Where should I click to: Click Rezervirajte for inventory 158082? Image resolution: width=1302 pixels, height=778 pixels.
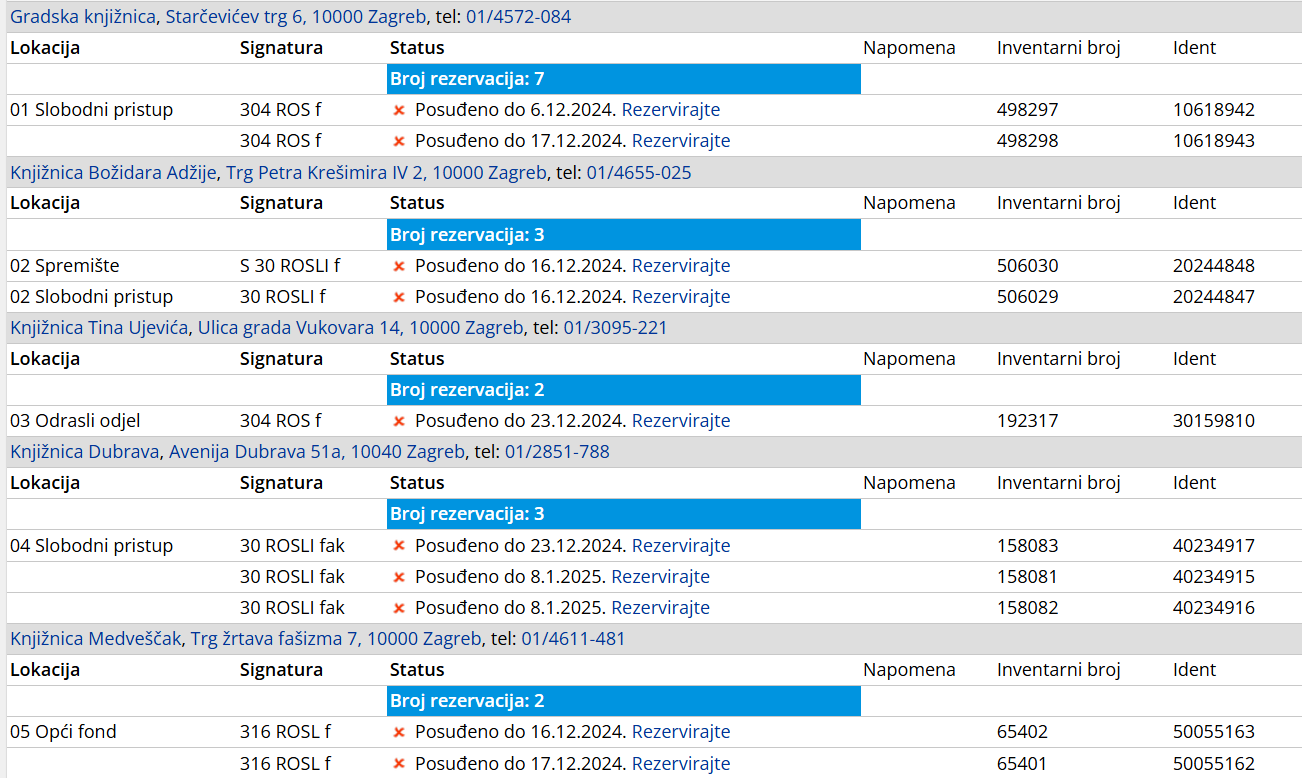660,608
